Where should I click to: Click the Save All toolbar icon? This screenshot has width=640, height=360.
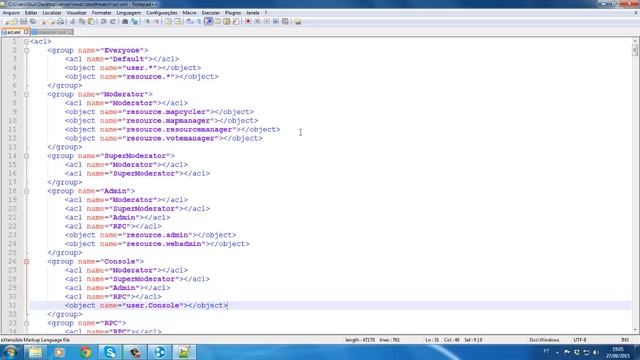[33, 21]
